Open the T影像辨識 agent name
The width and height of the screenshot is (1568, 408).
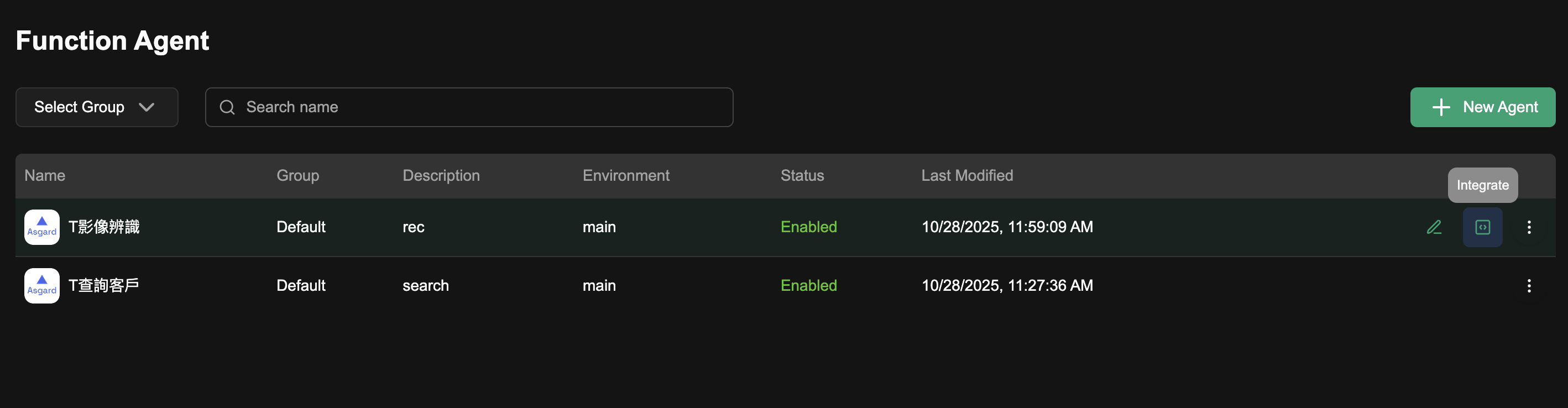pos(103,227)
